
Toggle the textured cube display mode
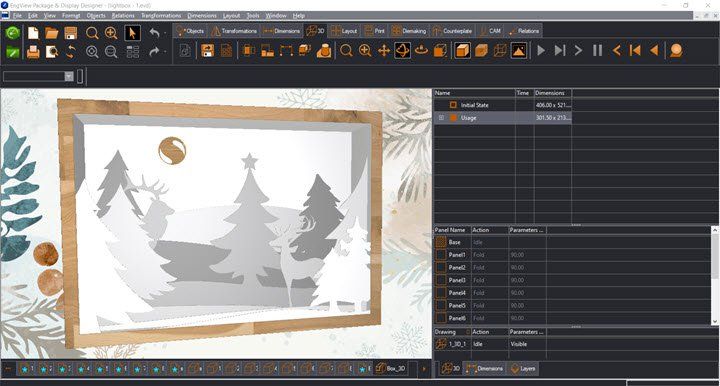pos(481,50)
